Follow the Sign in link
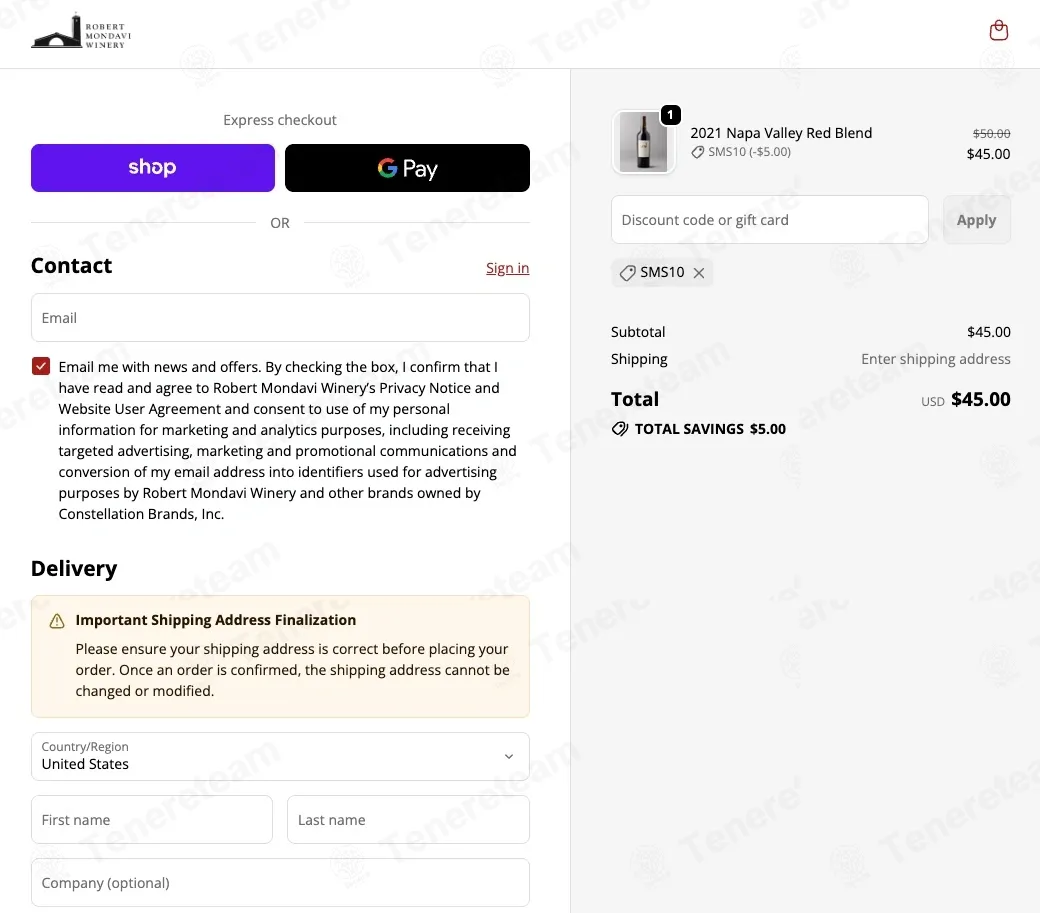Image resolution: width=1040 pixels, height=913 pixels. (x=507, y=268)
